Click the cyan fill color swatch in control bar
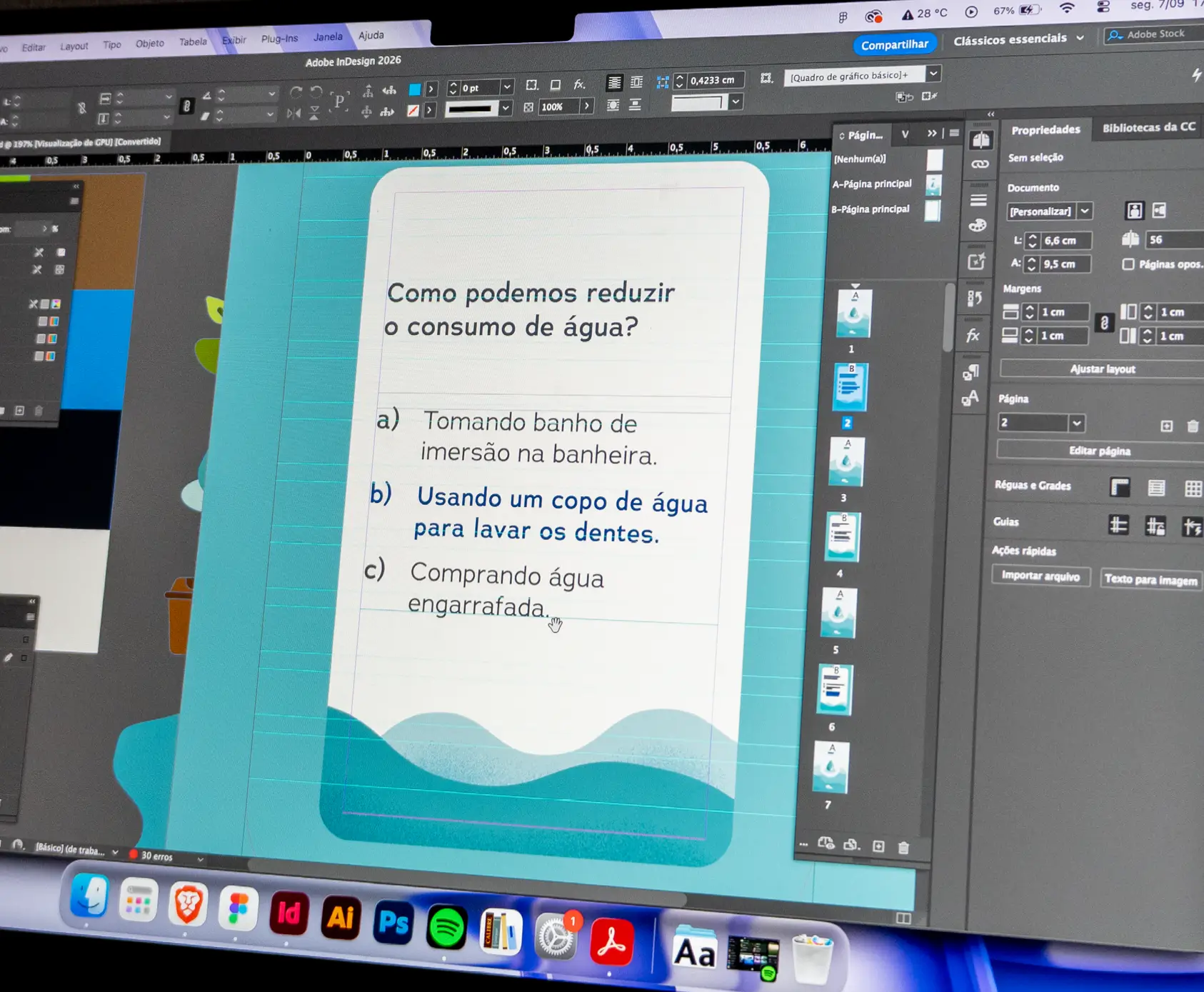 pos(414,89)
